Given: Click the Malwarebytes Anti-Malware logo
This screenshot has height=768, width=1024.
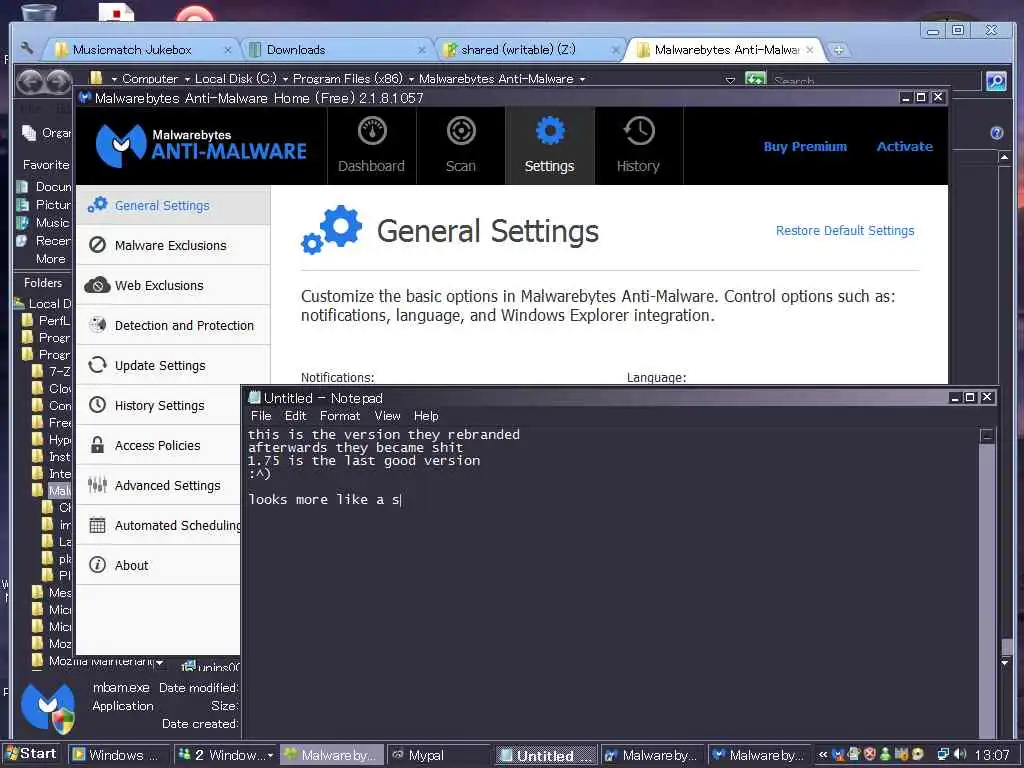Looking at the screenshot, I should point(200,145).
